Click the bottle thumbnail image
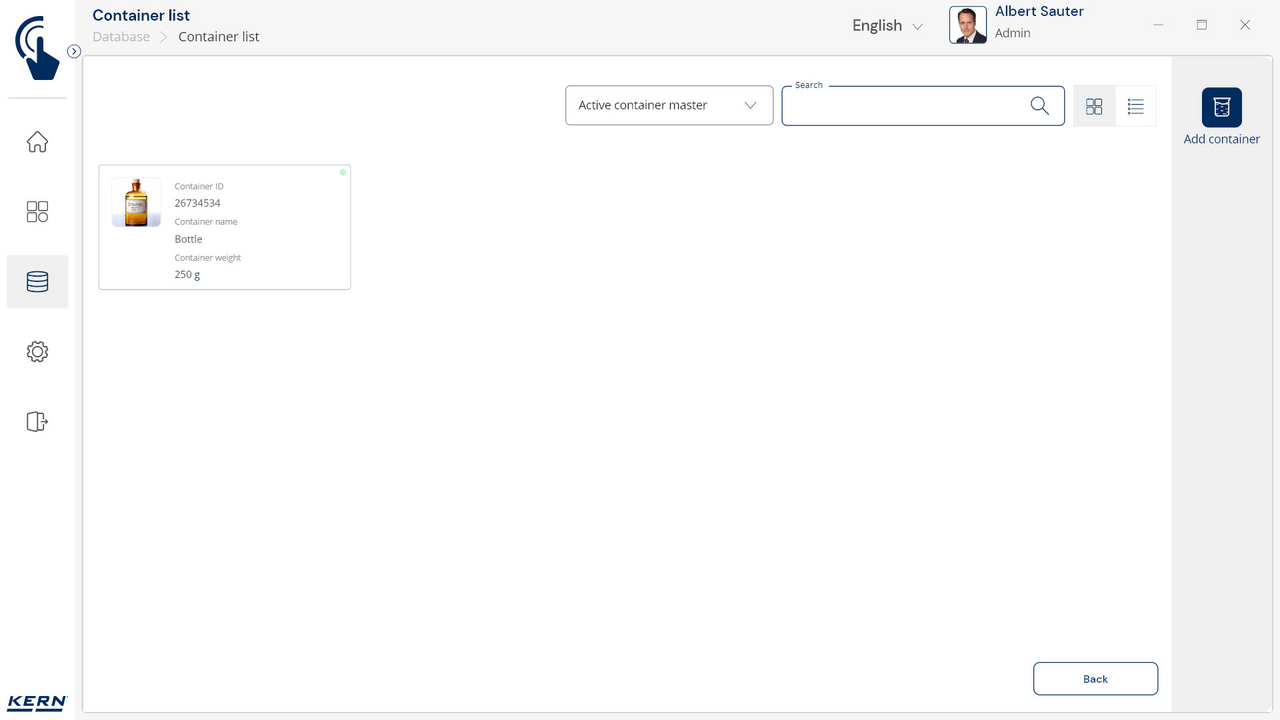The height and width of the screenshot is (720, 1280). click(x=136, y=202)
